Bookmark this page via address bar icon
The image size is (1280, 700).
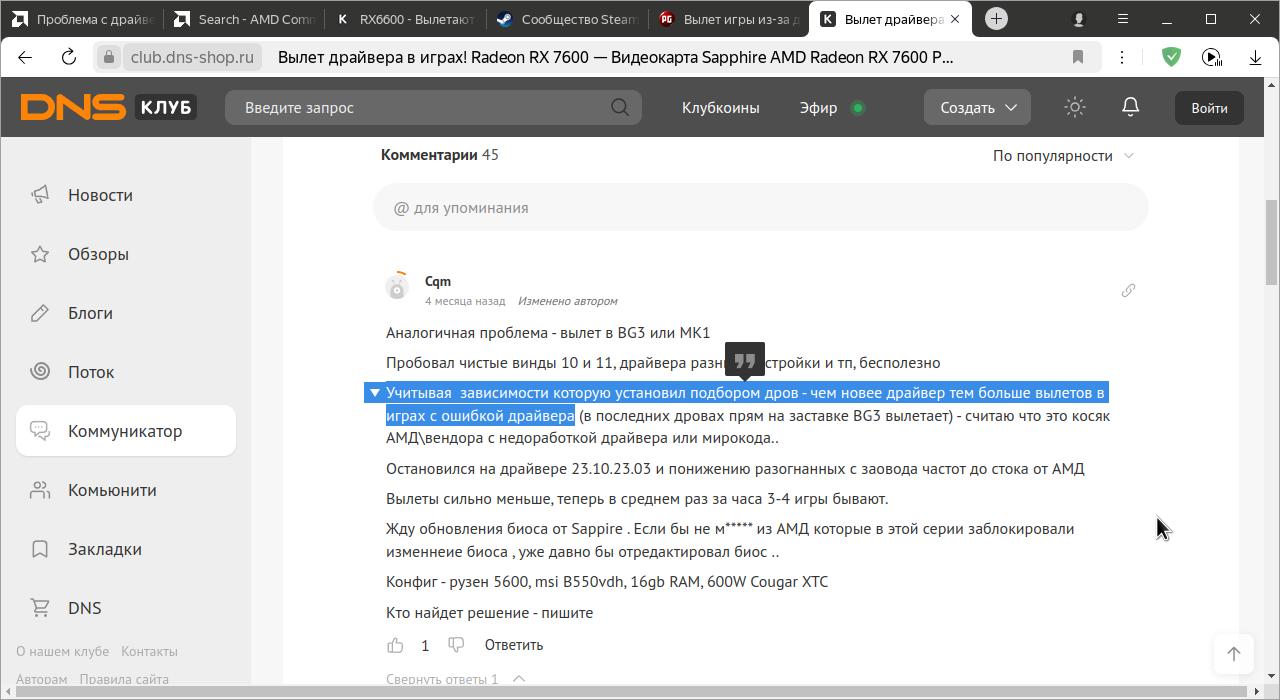pyautogui.click(x=1078, y=57)
